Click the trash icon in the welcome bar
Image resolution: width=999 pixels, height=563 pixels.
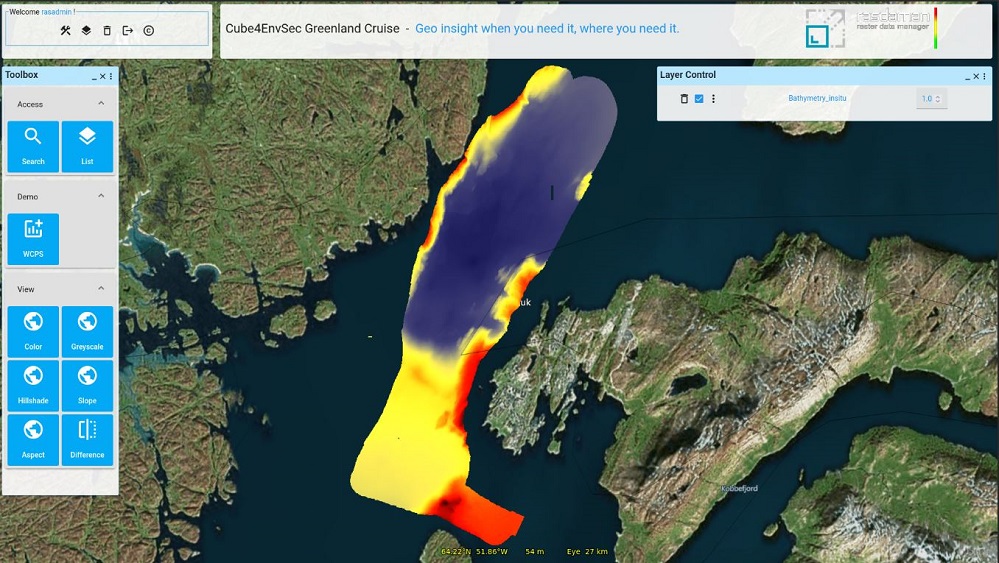107,31
